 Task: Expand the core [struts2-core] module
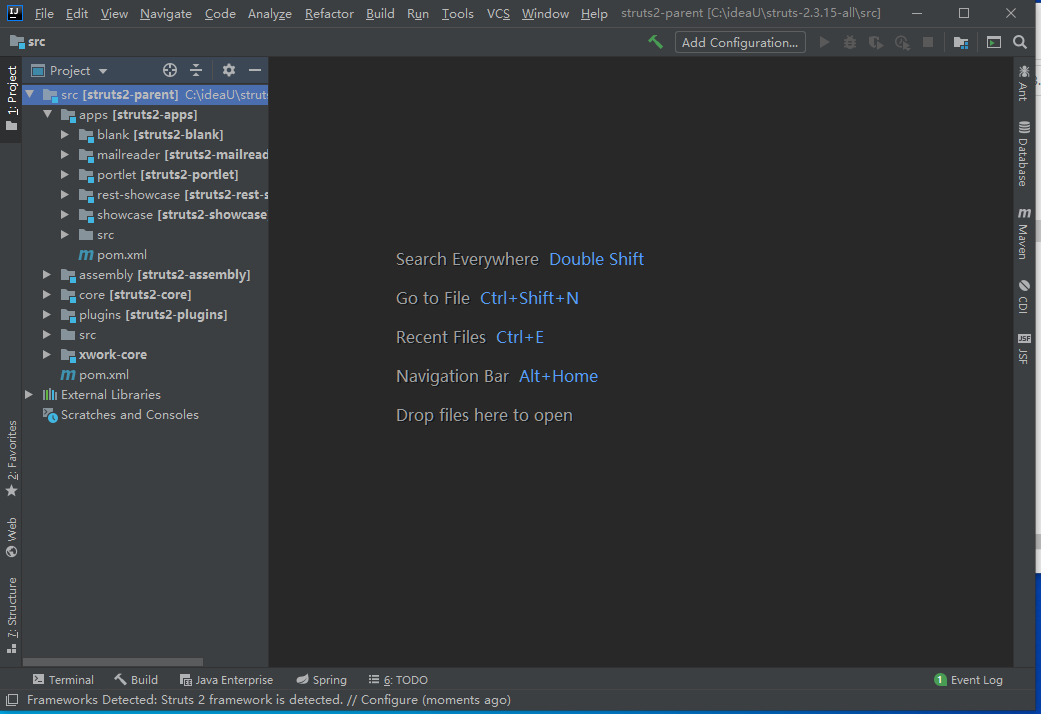(x=47, y=294)
